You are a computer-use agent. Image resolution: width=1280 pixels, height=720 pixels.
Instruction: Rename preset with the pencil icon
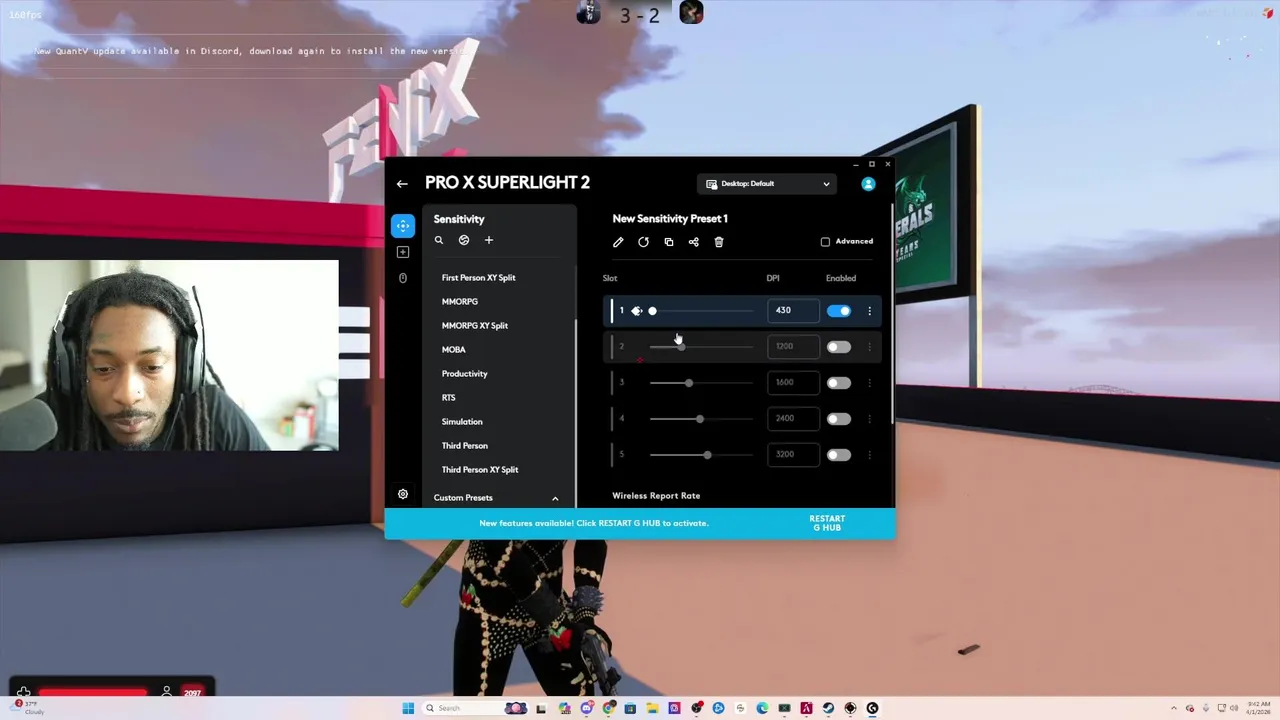click(x=618, y=242)
